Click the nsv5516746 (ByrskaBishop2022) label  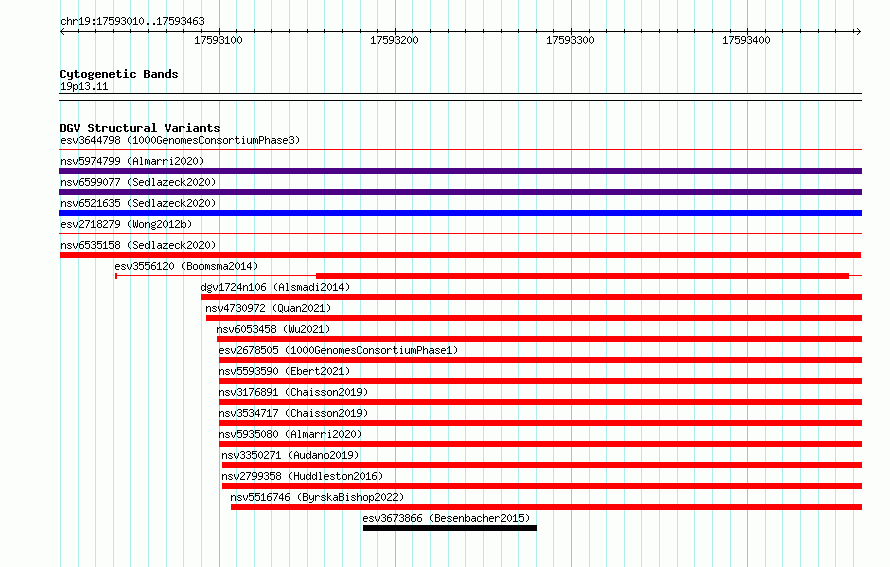point(317,497)
